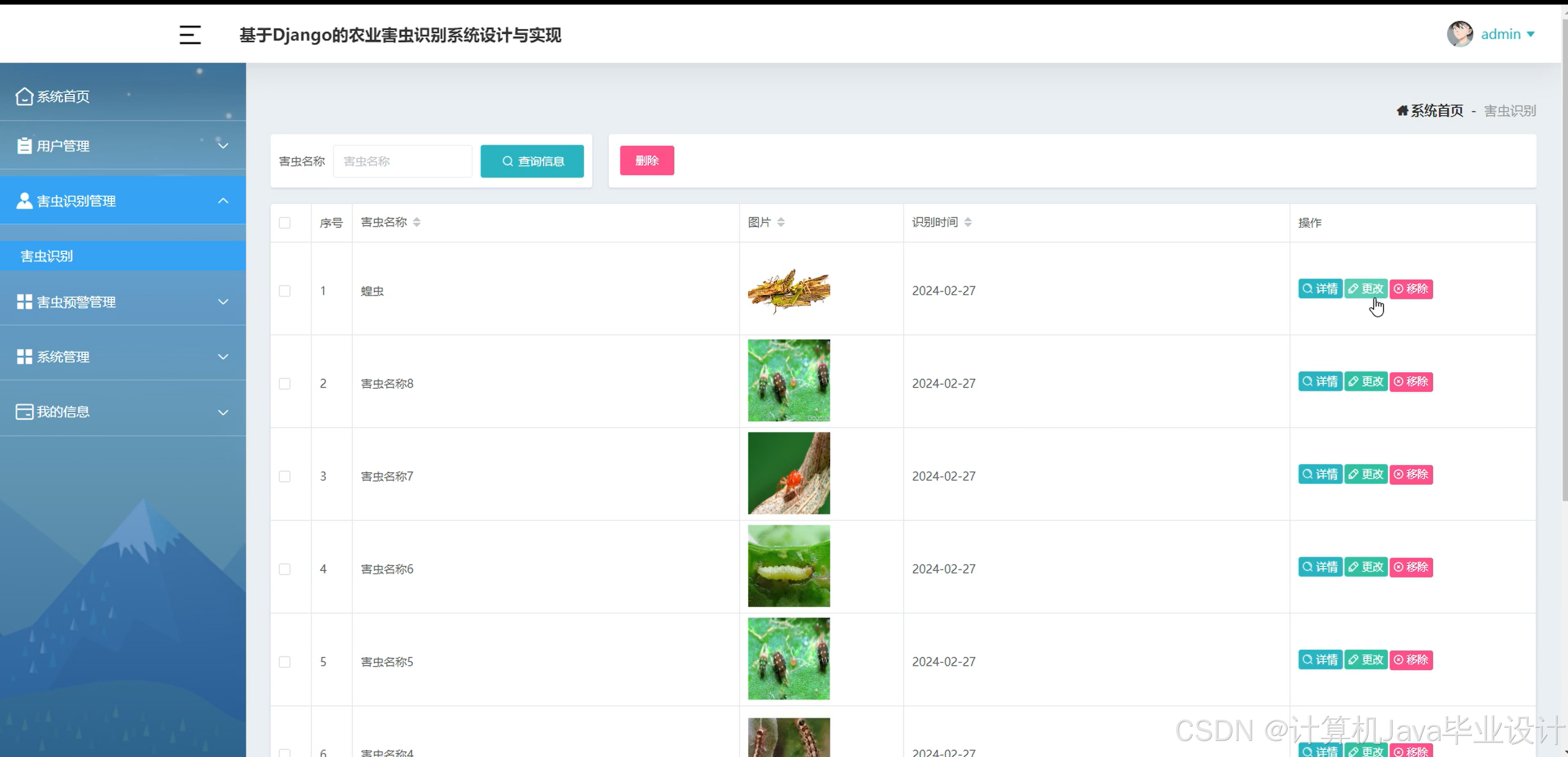Image resolution: width=1568 pixels, height=757 pixels.
Task: Click the 害虫识别 breadcrumb text
Action: pyautogui.click(x=1510, y=111)
